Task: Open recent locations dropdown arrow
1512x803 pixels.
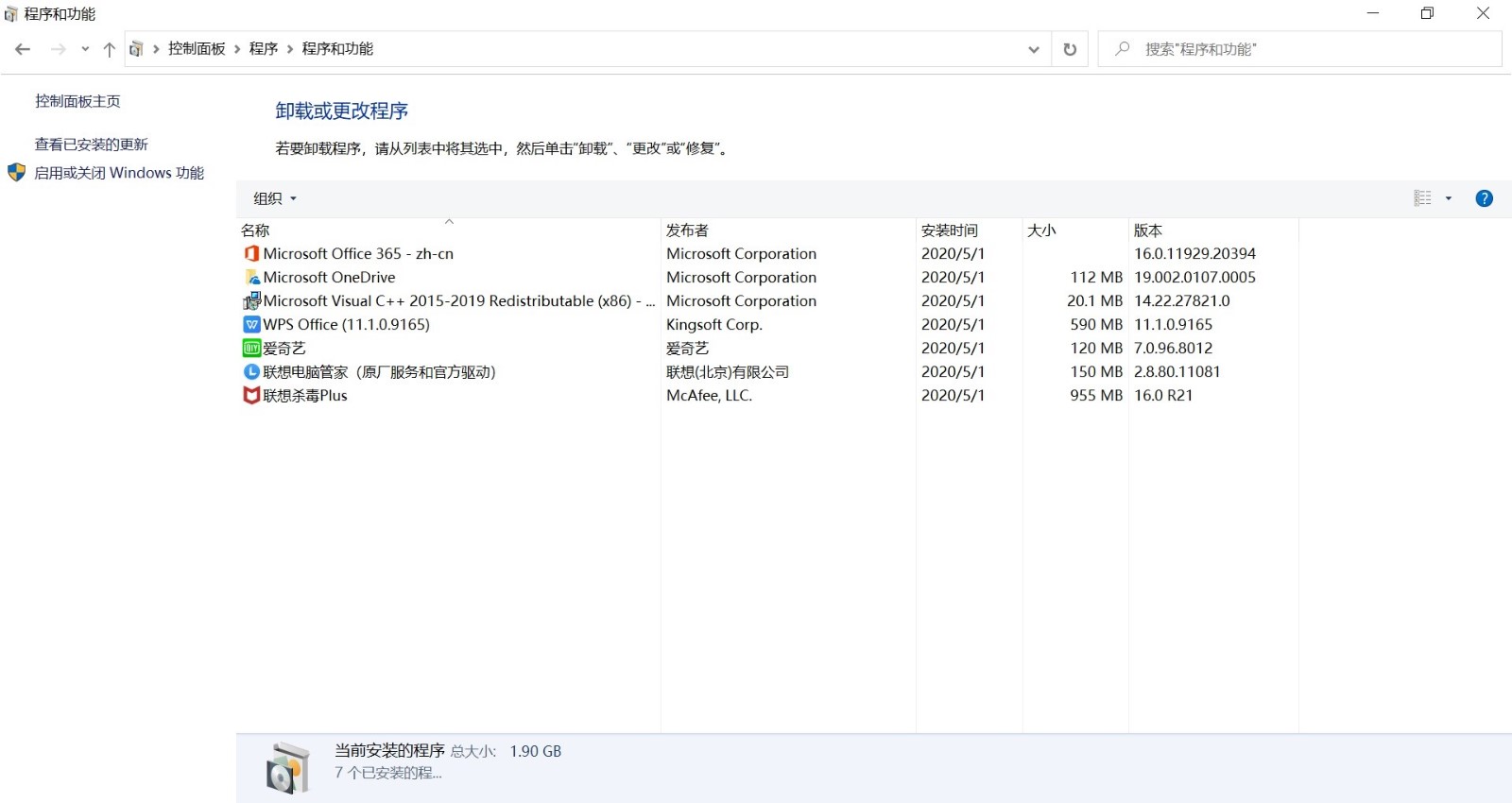Action: [x=85, y=49]
